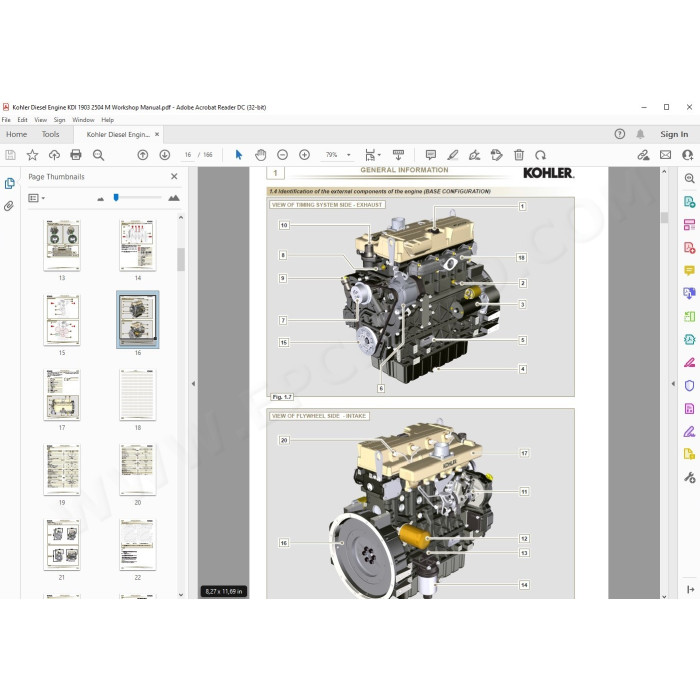This screenshot has width=700, height=700.
Task: Select page 15 thumbnail
Action: (x=62, y=320)
